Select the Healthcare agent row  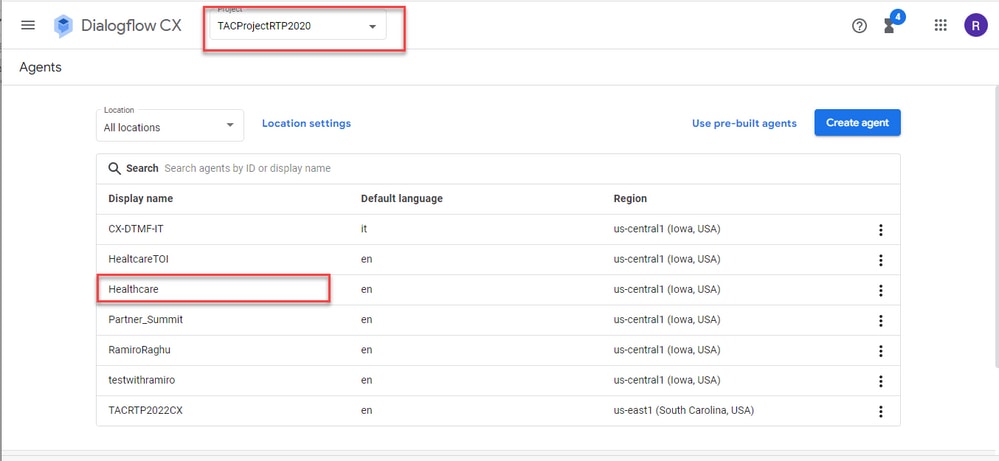[498, 290]
